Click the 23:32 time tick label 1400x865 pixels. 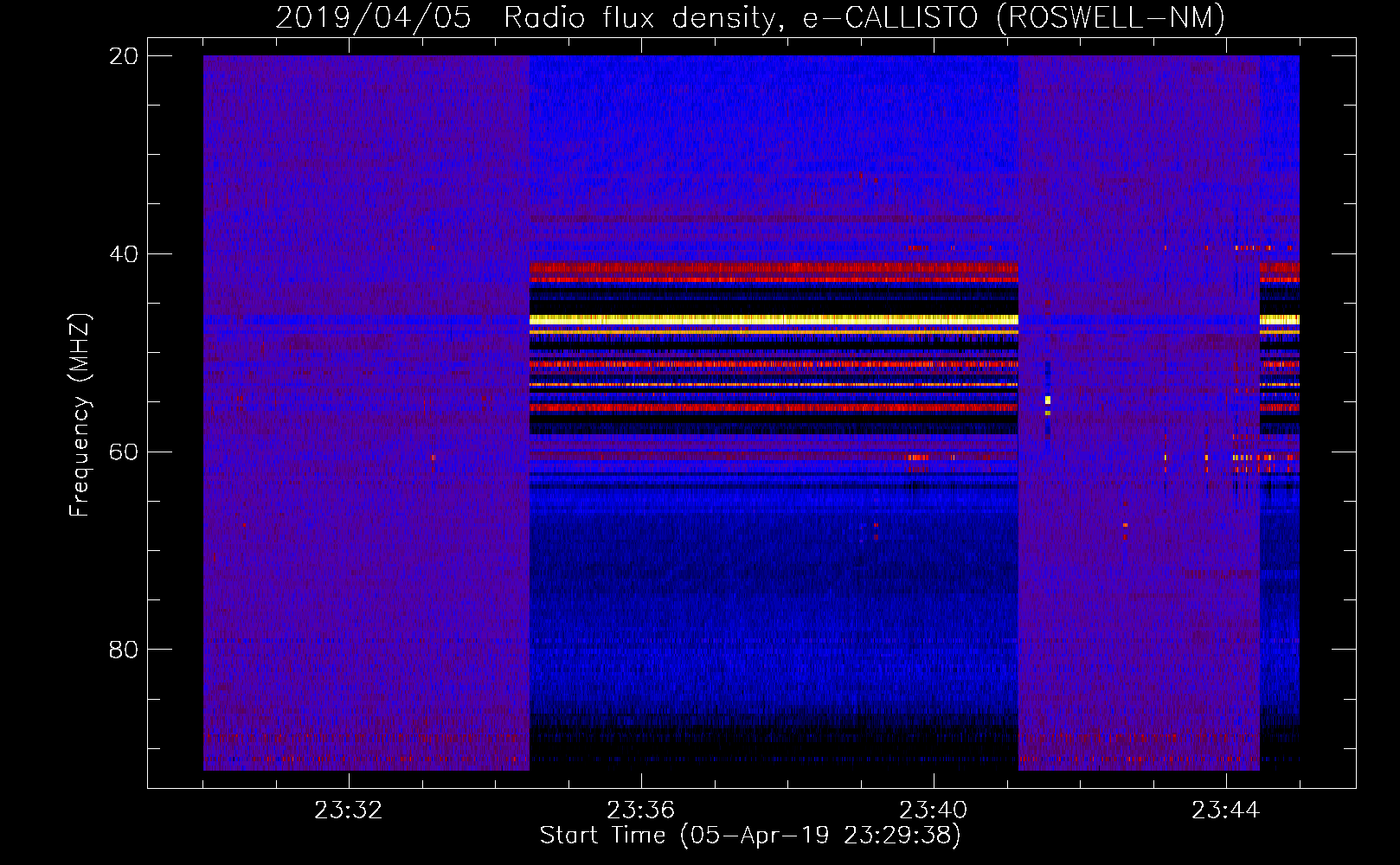[348, 811]
